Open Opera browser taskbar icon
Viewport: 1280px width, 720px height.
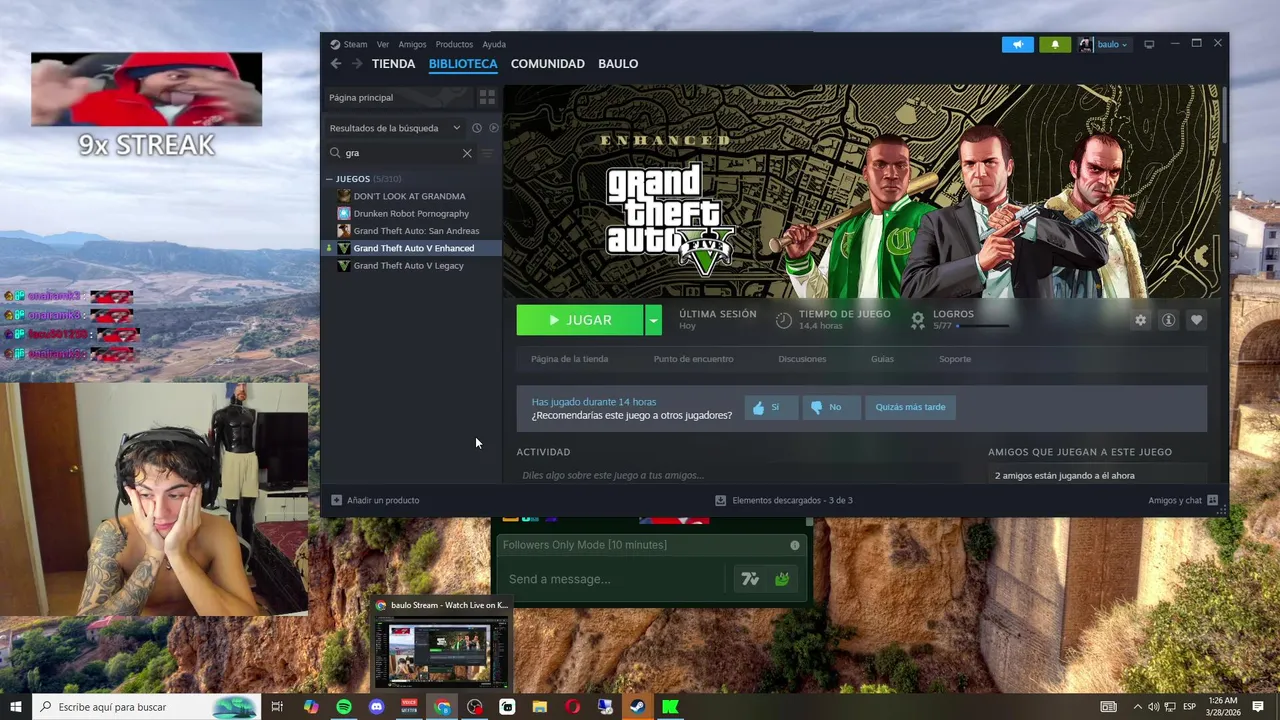click(572, 707)
